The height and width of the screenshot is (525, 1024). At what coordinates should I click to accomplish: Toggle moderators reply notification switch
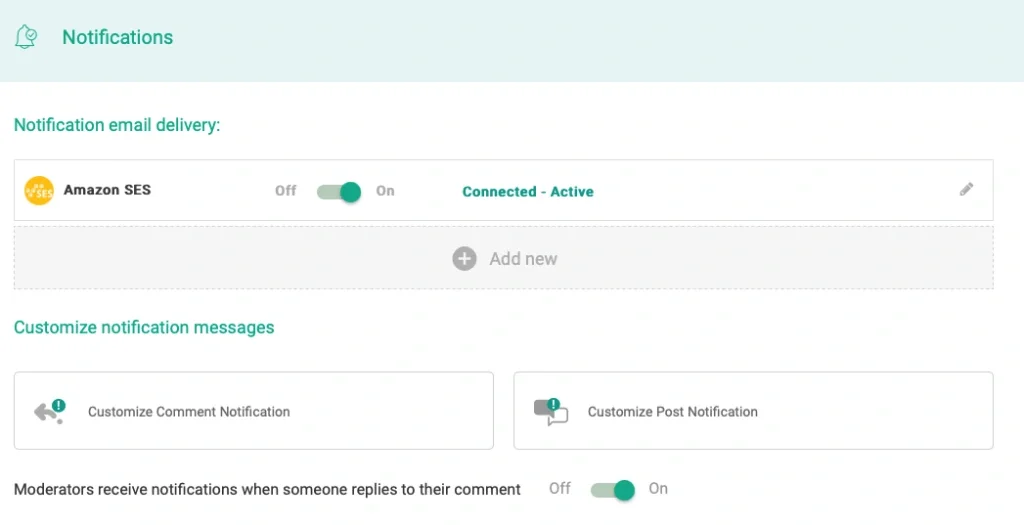click(x=612, y=489)
